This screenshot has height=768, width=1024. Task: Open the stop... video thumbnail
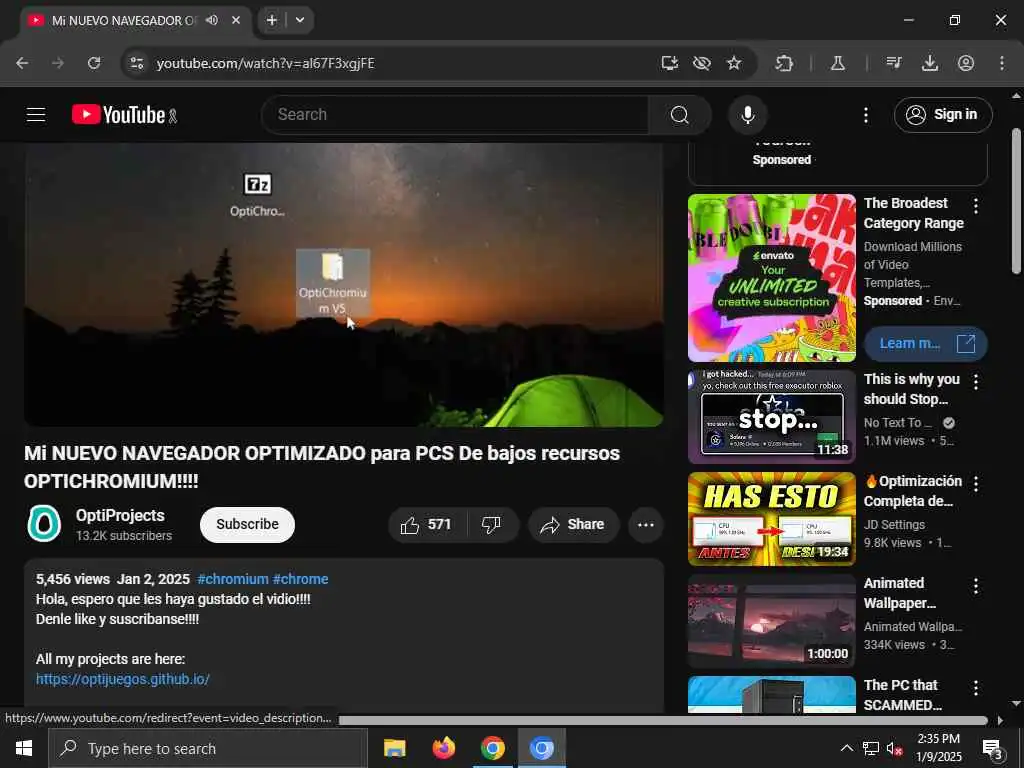tap(772, 417)
